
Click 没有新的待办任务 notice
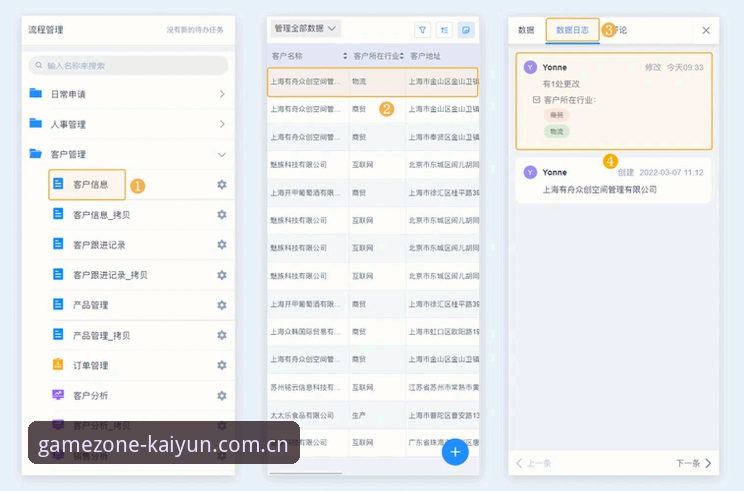point(195,30)
